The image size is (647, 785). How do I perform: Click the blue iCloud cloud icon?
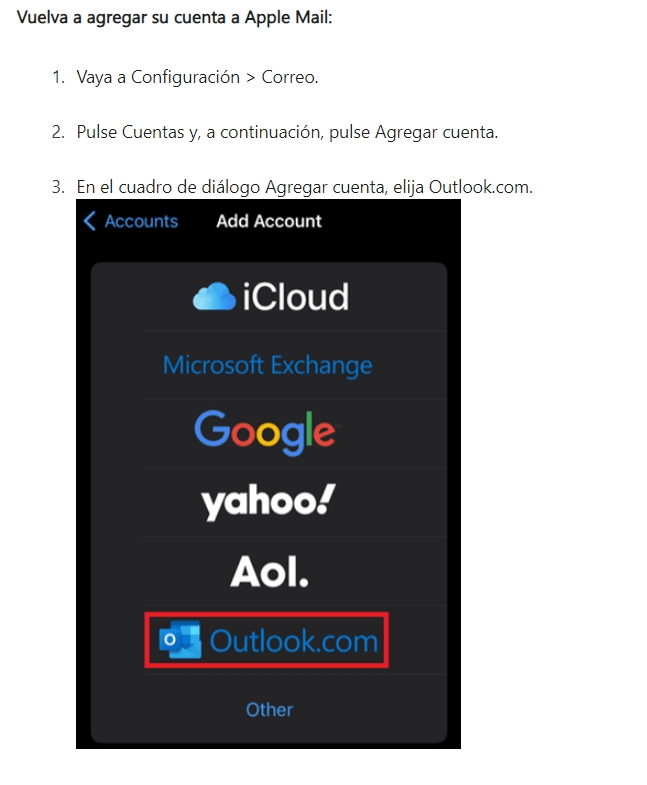(214, 296)
